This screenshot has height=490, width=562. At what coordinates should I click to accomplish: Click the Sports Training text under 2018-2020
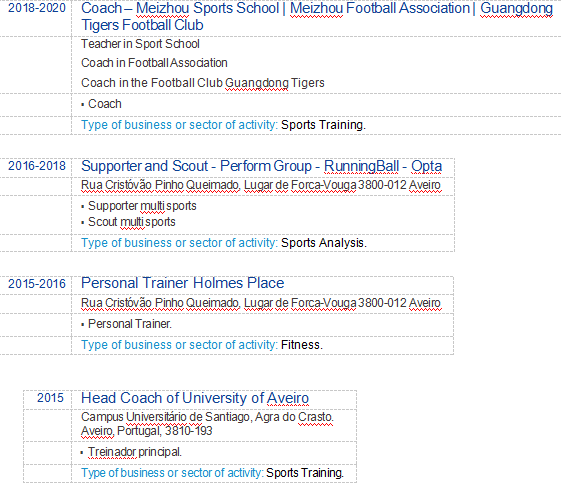pos(323,125)
